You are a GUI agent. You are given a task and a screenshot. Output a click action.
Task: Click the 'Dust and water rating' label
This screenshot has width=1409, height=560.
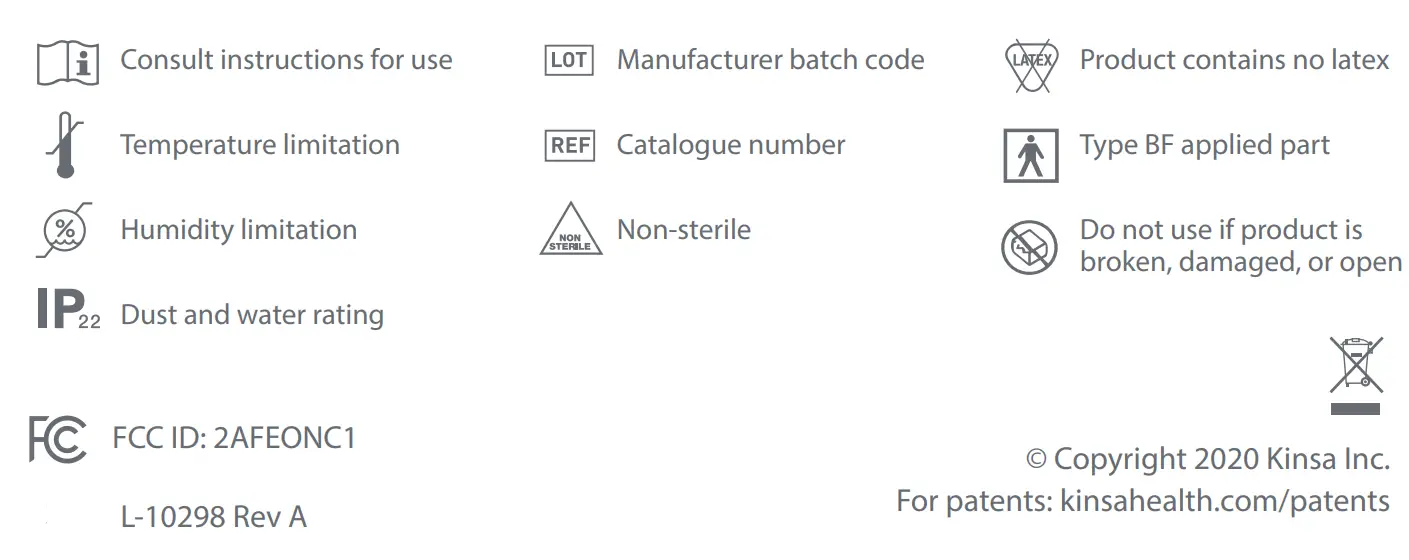252,315
